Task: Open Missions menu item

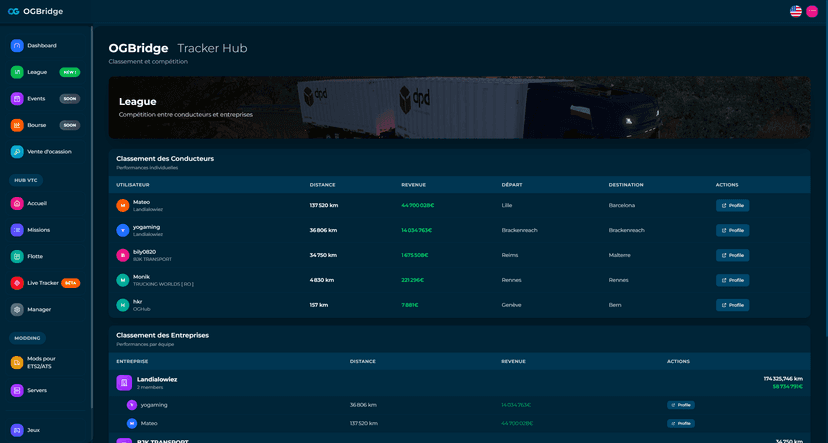Action: point(38,230)
